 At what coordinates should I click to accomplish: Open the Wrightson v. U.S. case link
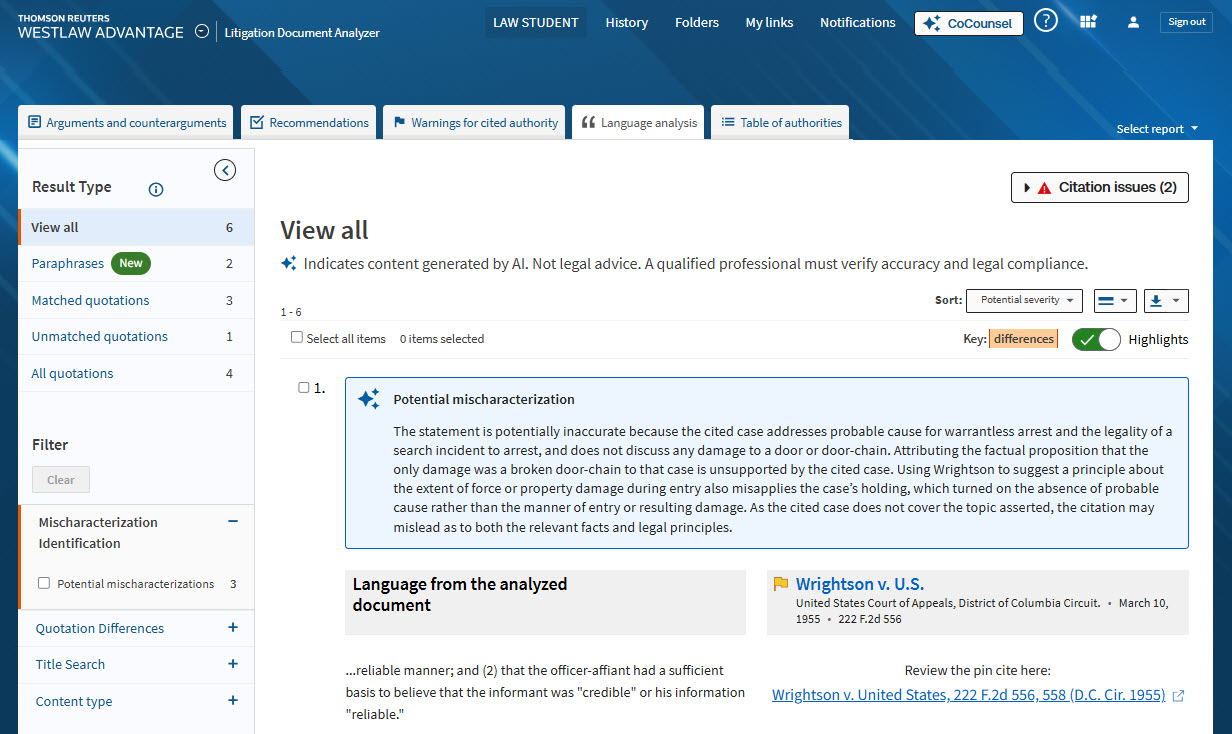859,584
